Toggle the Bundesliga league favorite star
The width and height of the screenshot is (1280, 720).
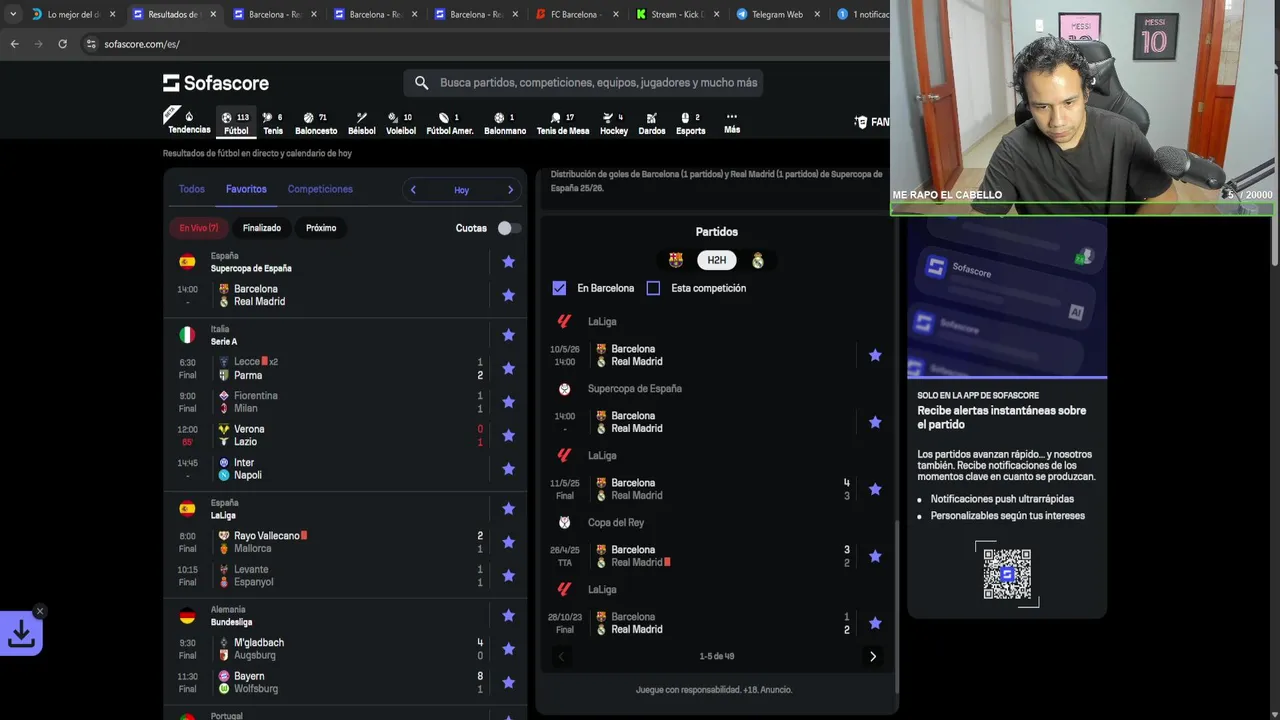click(x=508, y=615)
